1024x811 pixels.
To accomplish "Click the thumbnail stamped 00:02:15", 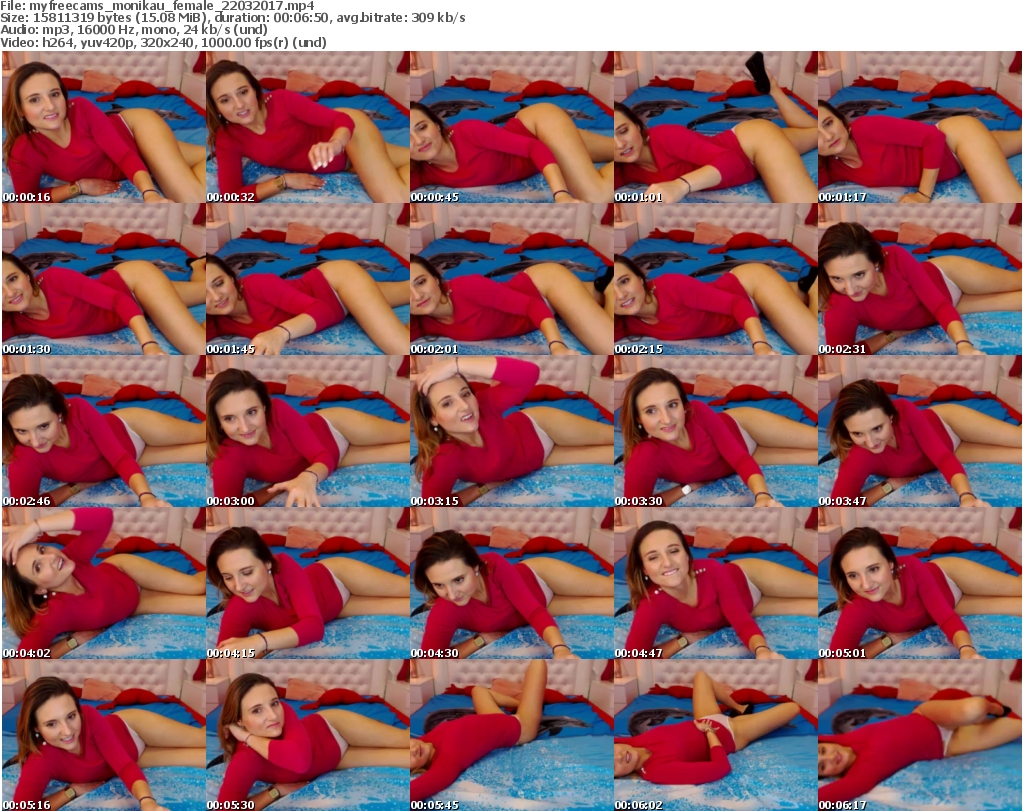I will point(715,279).
